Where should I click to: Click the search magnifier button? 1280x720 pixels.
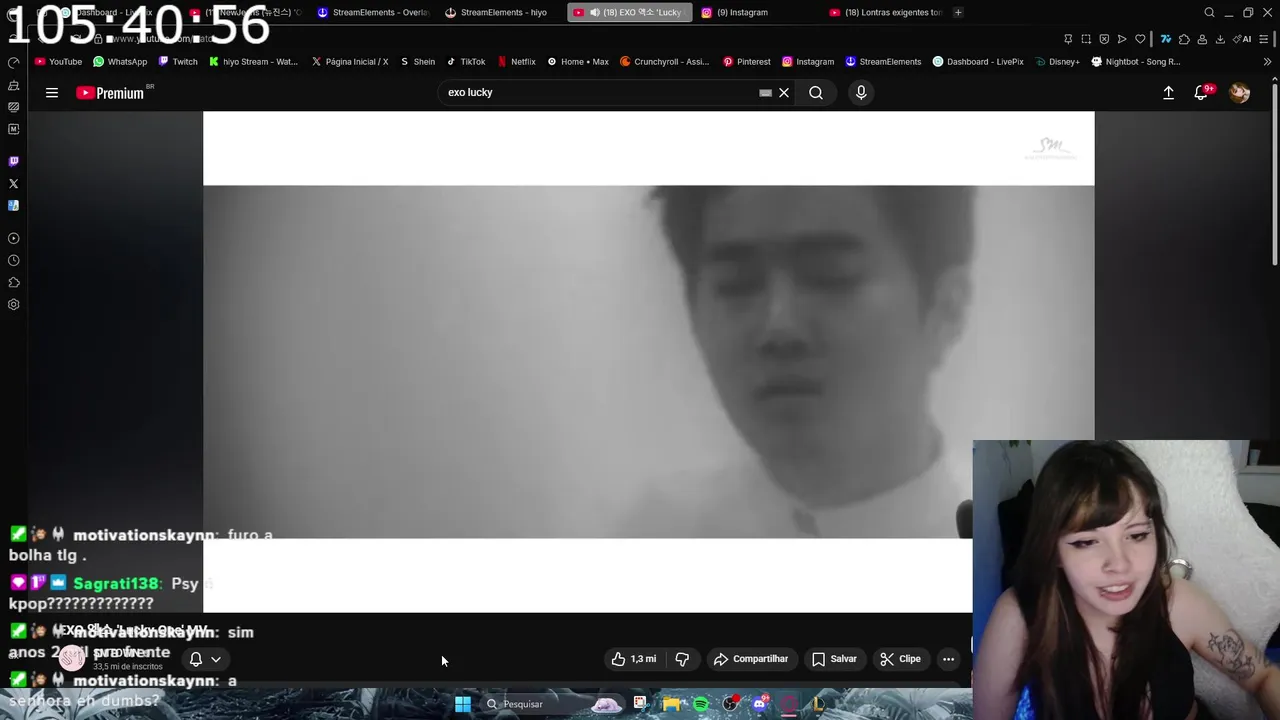tap(816, 92)
